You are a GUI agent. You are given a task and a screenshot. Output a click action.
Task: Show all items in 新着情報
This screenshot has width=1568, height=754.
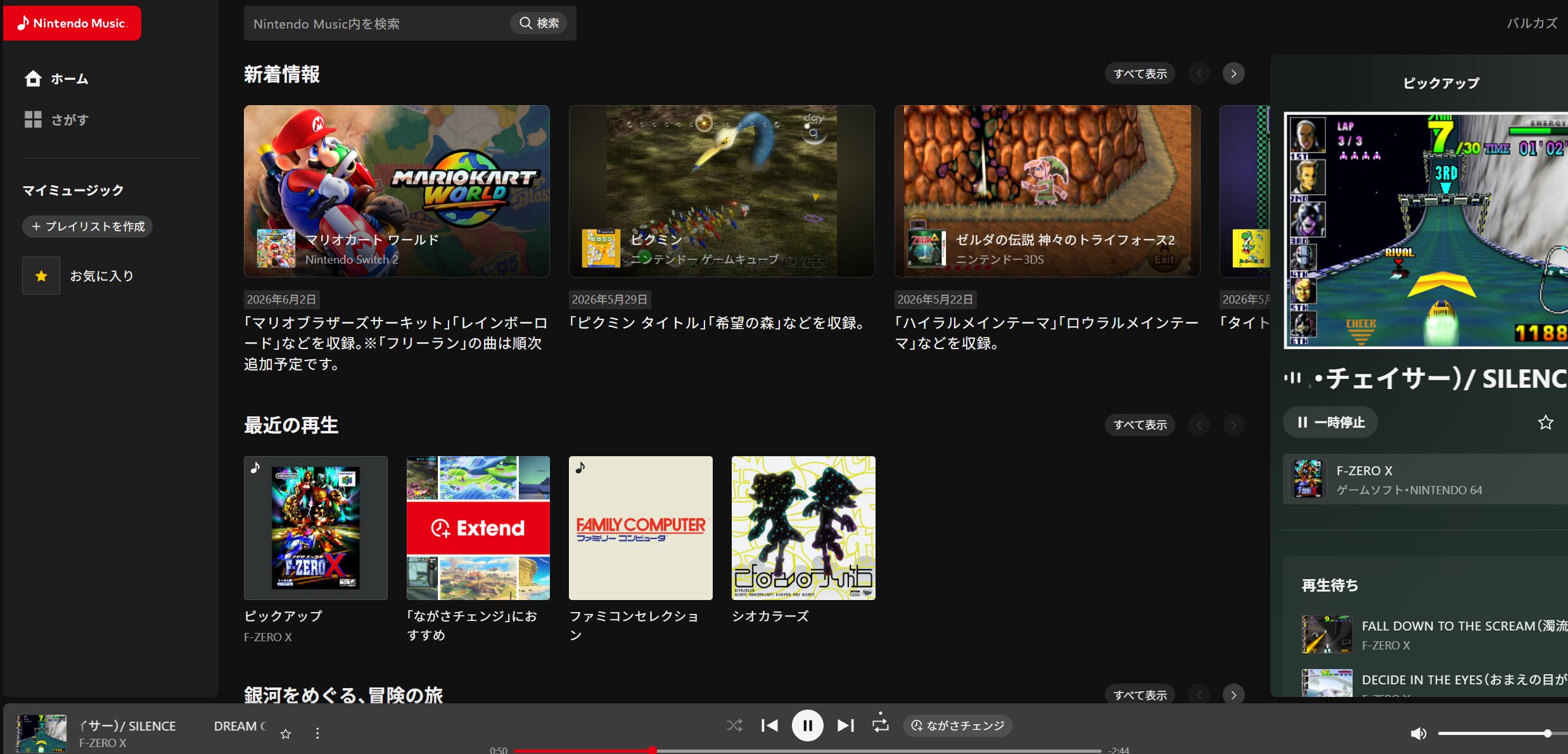pos(1140,73)
